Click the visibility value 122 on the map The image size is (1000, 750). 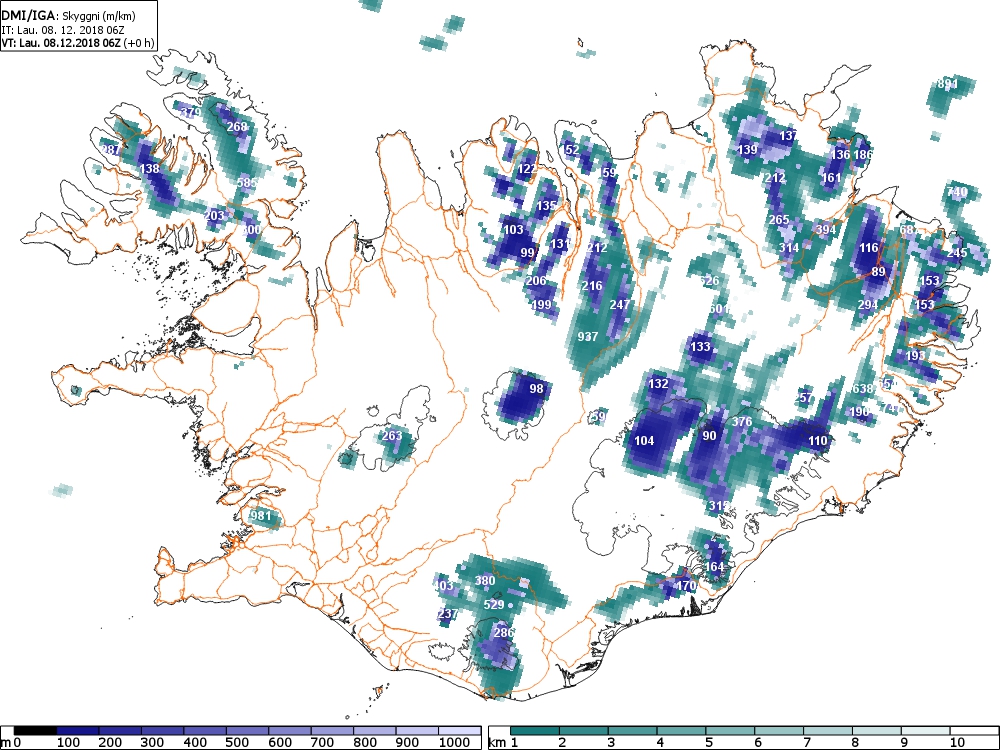pos(527,169)
